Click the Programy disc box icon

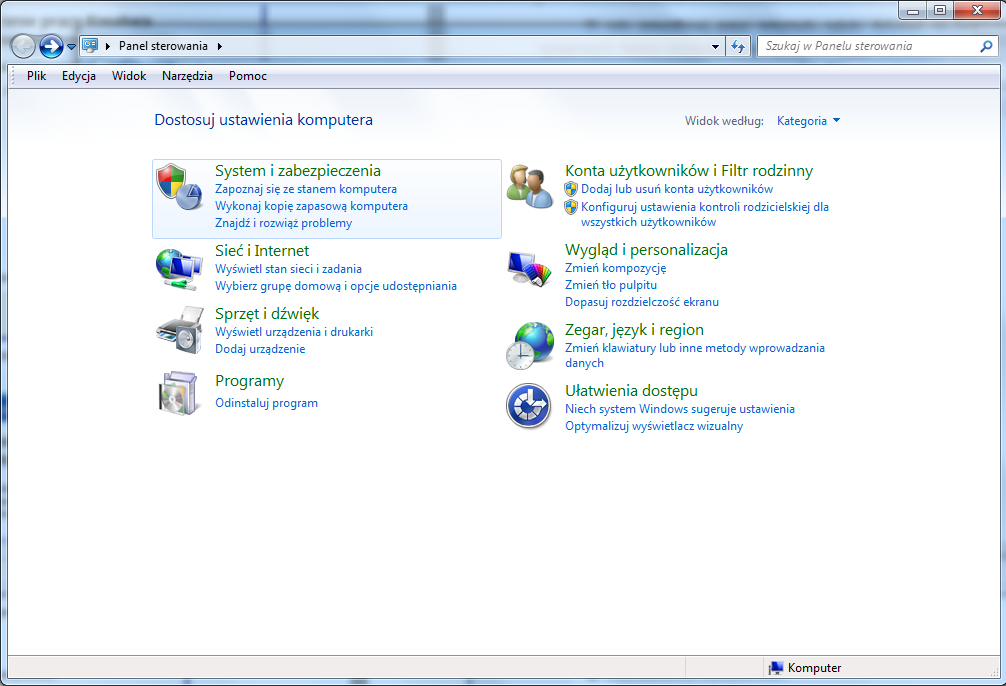(x=178, y=393)
